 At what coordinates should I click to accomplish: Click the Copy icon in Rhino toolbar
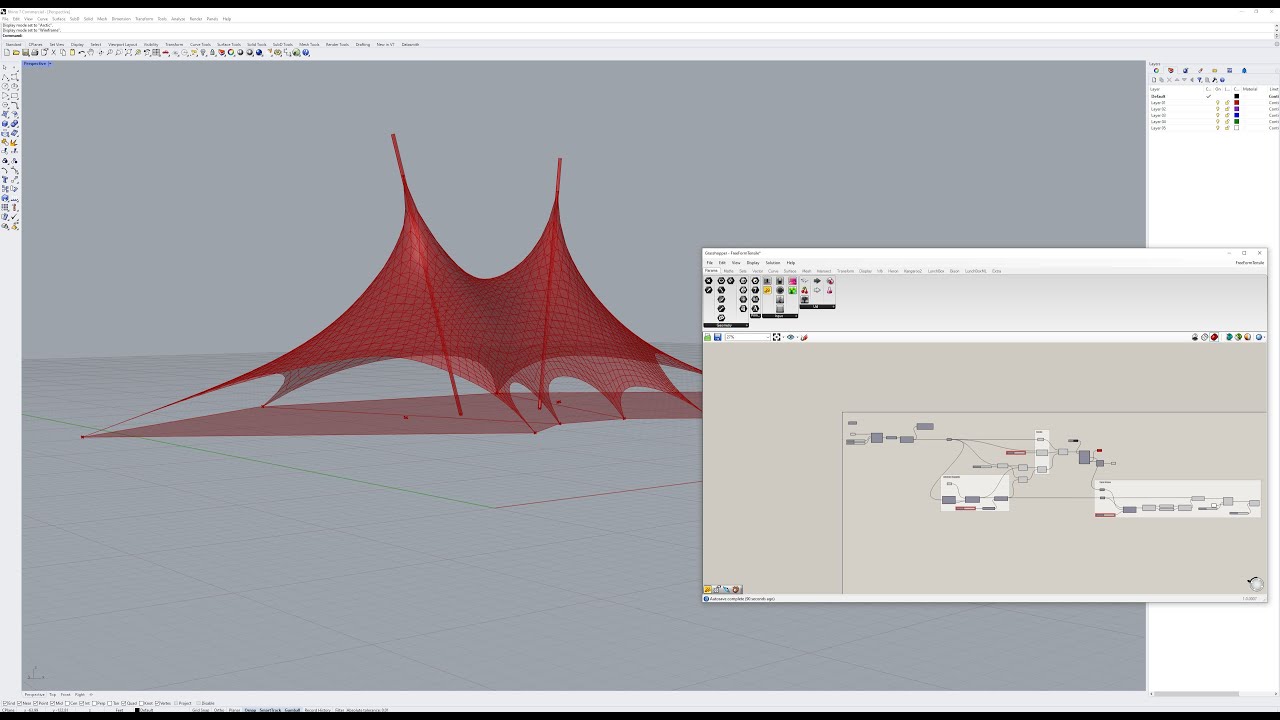[x=62, y=52]
